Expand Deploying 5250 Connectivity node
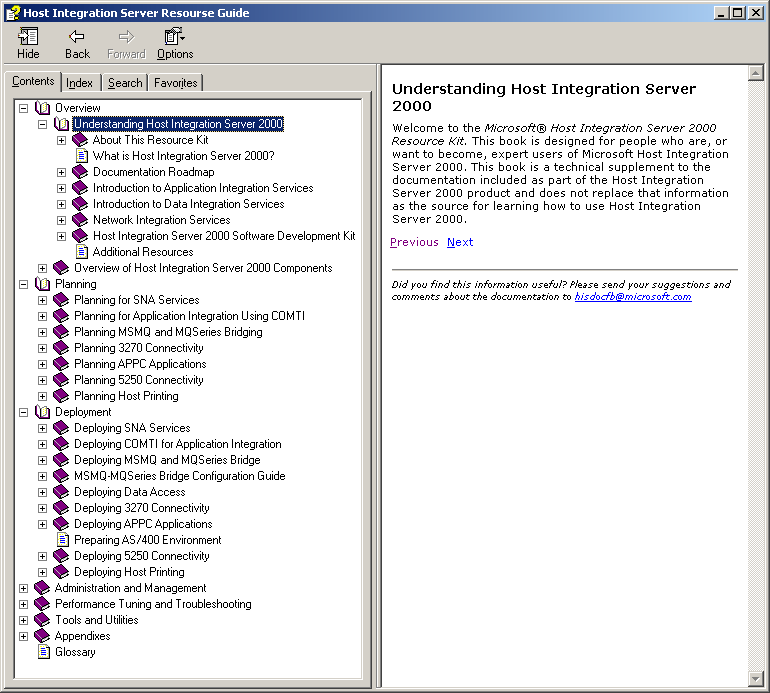Image resolution: width=770 pixels, height=693 pixels. 43,556
